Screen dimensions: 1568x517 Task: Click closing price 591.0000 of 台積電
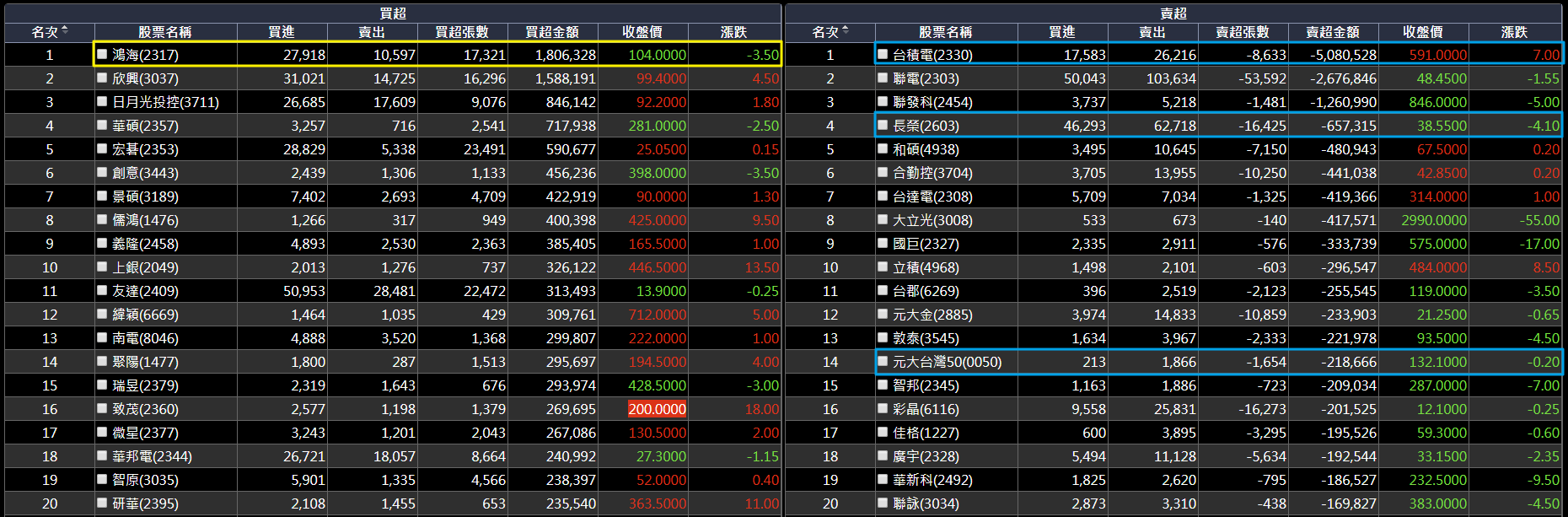click(1438, 55)
